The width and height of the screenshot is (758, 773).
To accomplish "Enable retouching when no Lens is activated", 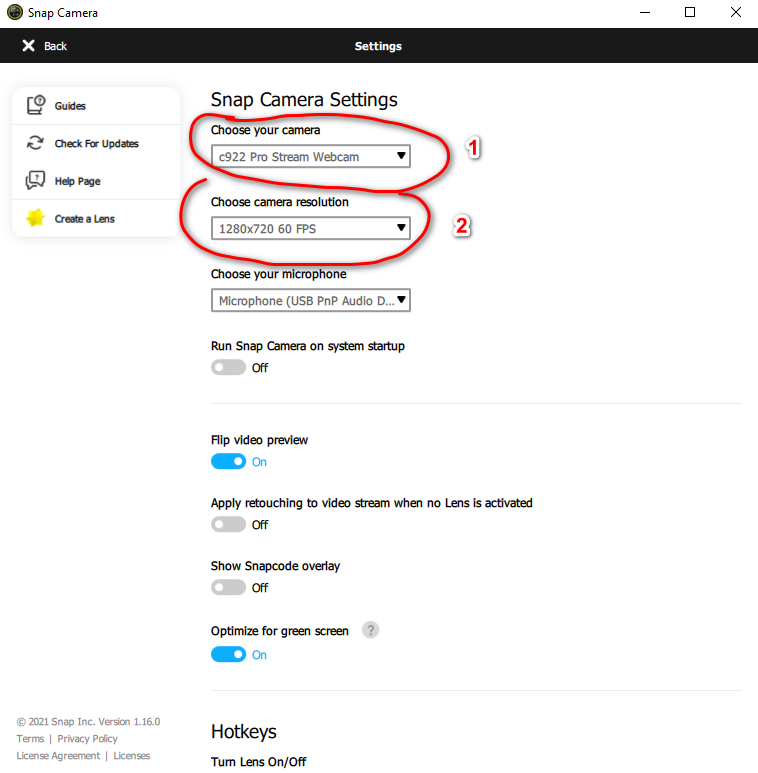I will 228,524.
